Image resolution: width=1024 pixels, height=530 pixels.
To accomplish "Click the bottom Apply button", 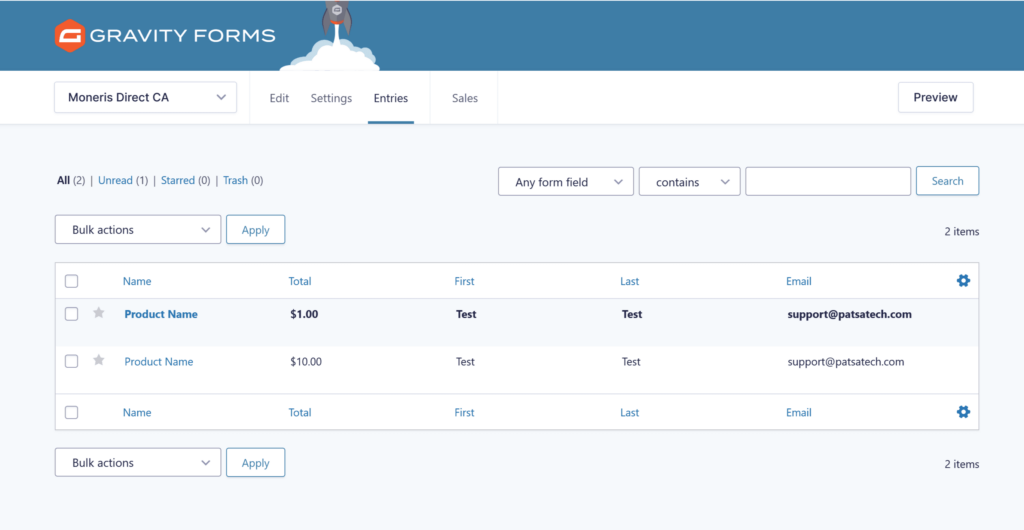I will coord(255,462).
